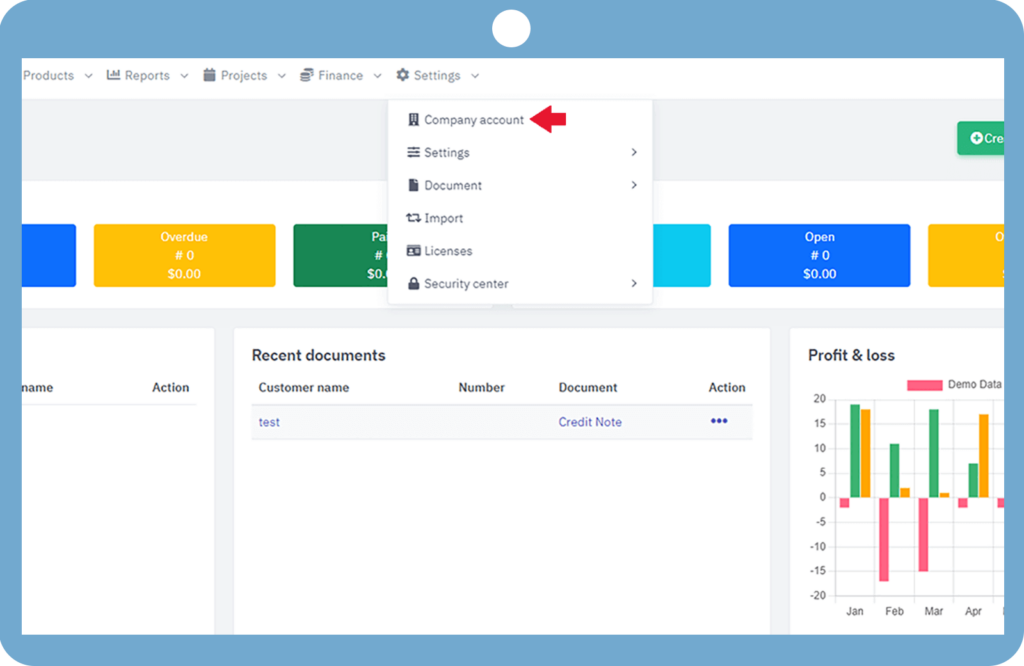This screenshot has width=1024, height=666.
Task: Click the Finance coins icon
Action: [x=306, y=75]
